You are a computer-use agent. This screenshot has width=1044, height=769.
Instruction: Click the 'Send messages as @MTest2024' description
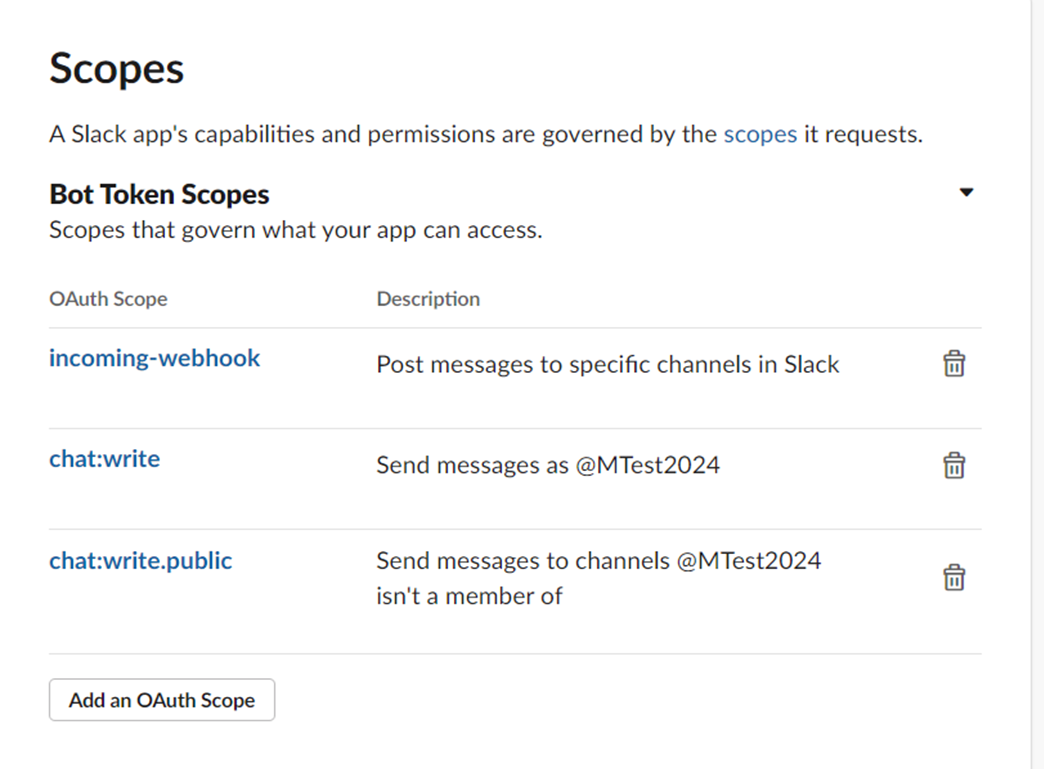pos(548,465)
